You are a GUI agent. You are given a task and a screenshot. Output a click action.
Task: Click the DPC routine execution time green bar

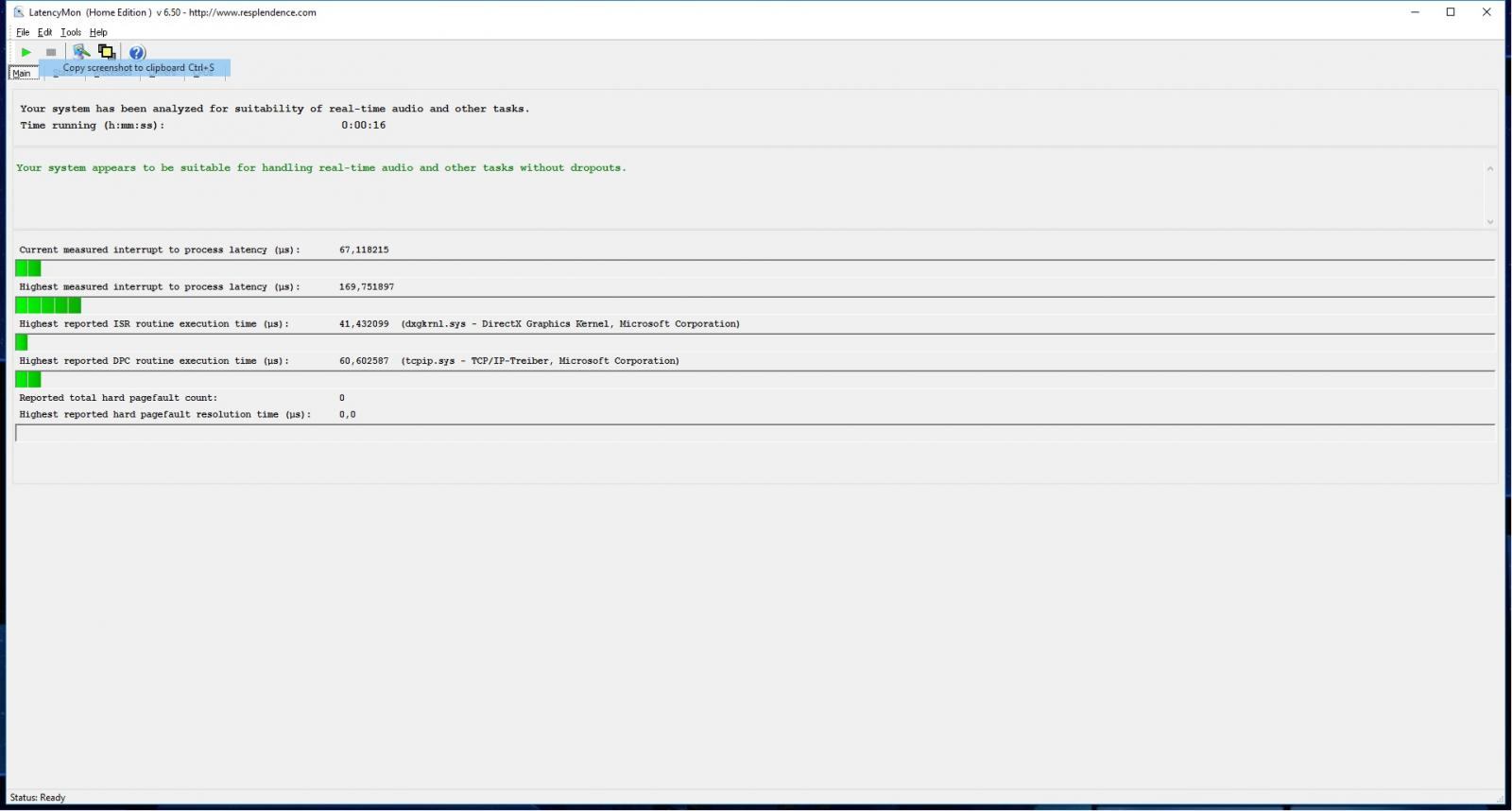(28, 379)
